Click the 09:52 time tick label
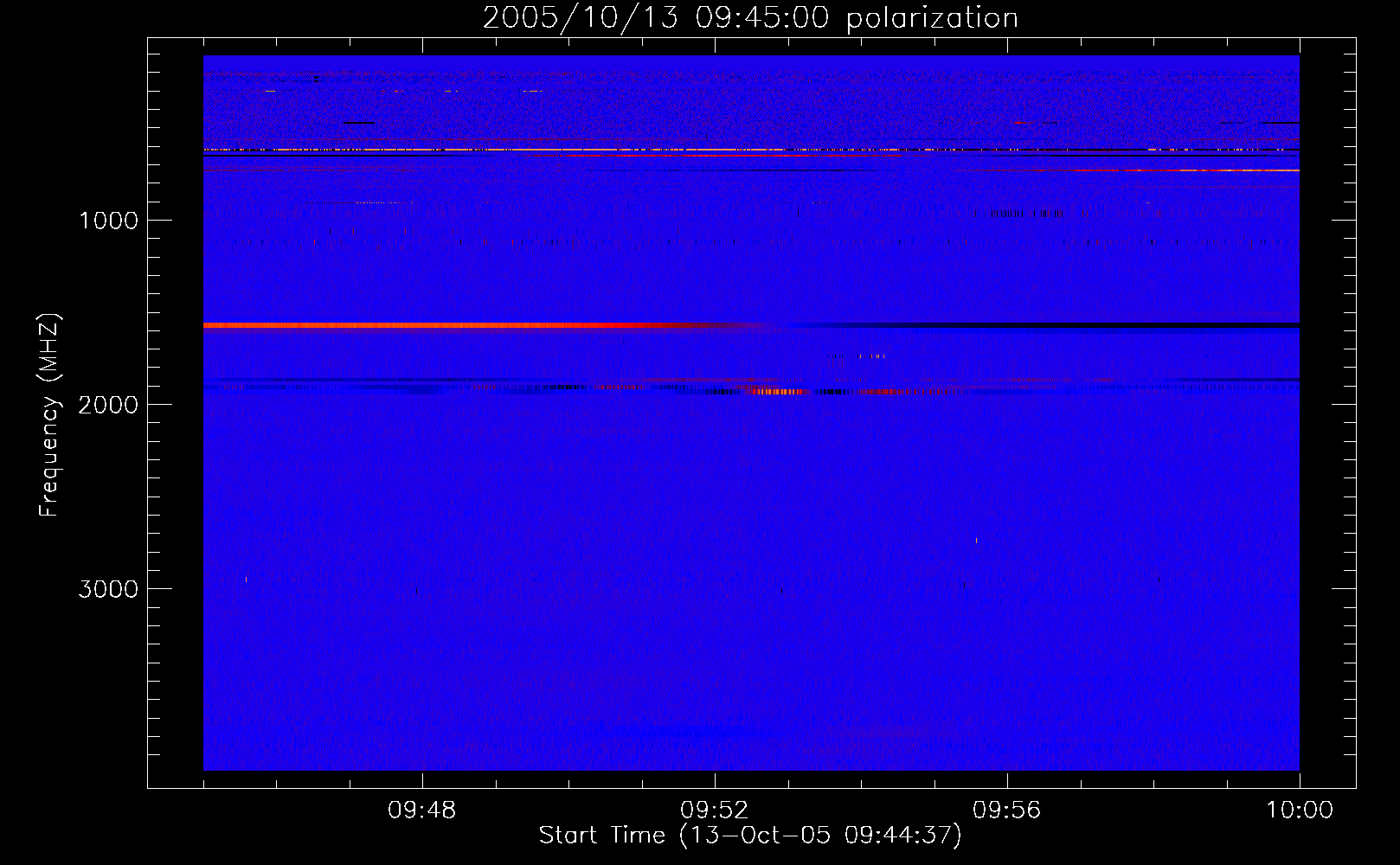The height and width of the screenshot is (865, 1400). pos(715,811)
